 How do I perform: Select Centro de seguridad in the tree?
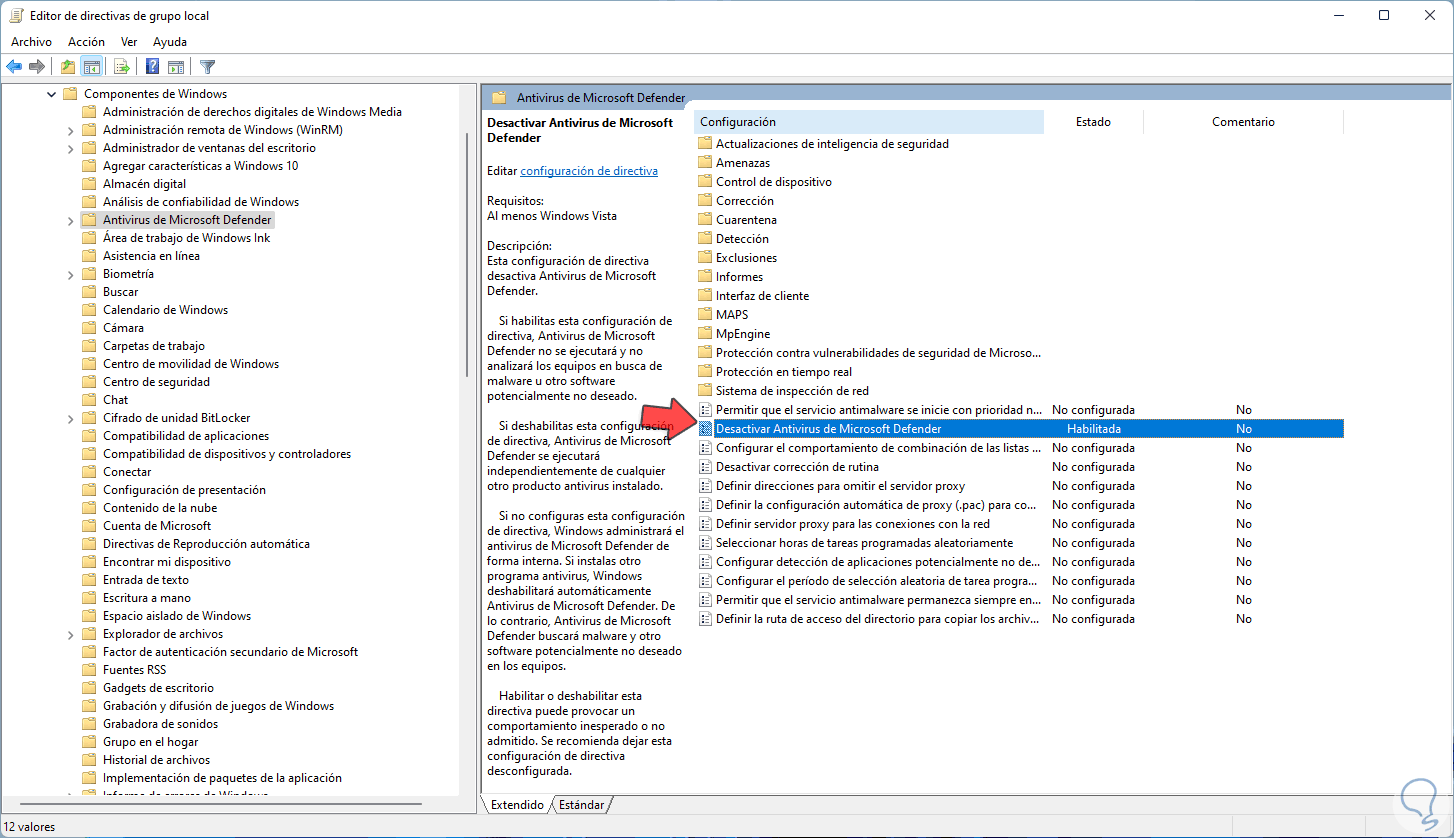[x=156, y=382]
